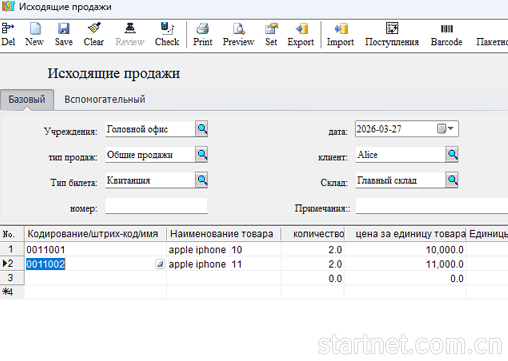
Task: Run the Check toolbar action
Action: coord(167,34)
